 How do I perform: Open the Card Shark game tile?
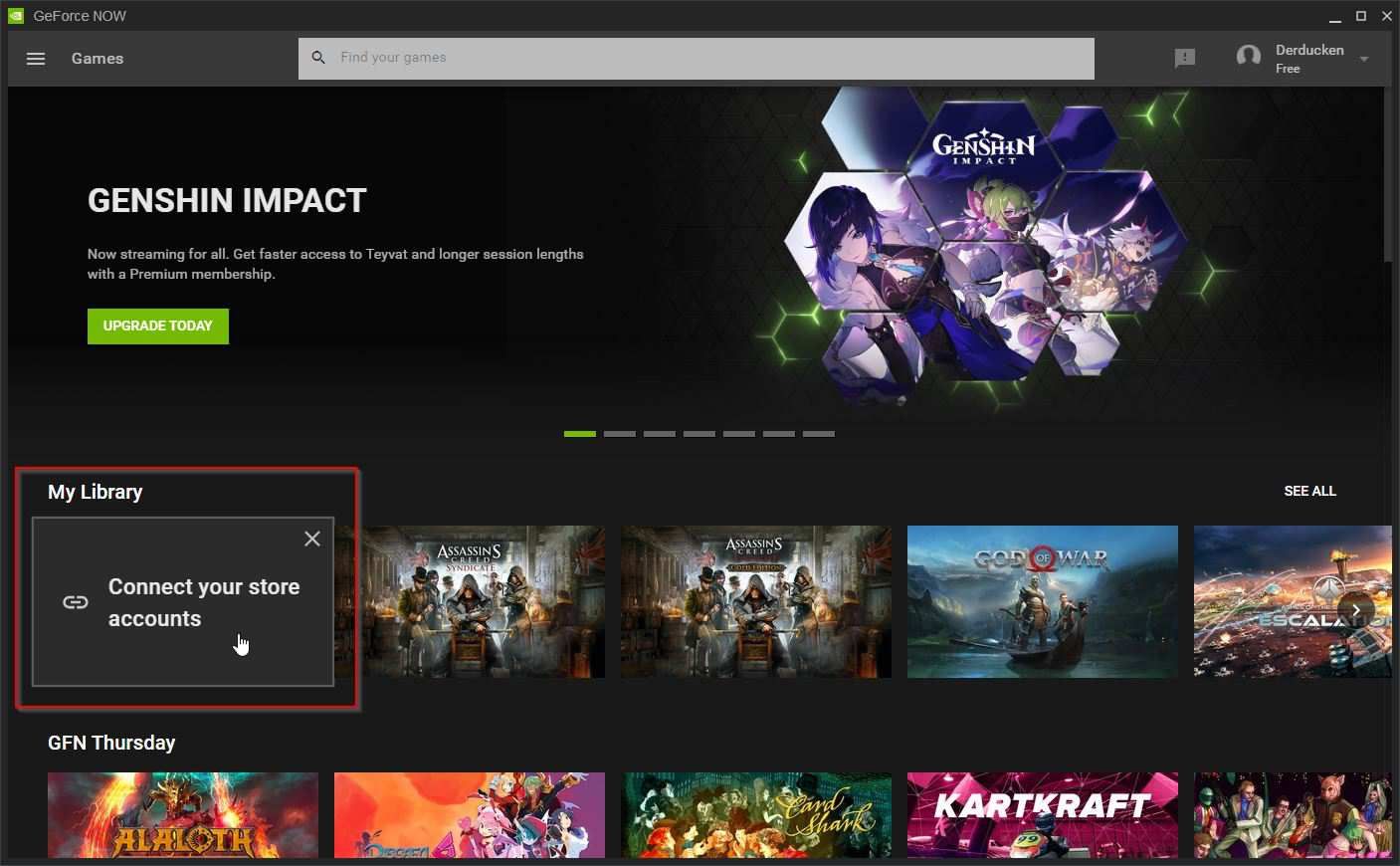(756, 815)
